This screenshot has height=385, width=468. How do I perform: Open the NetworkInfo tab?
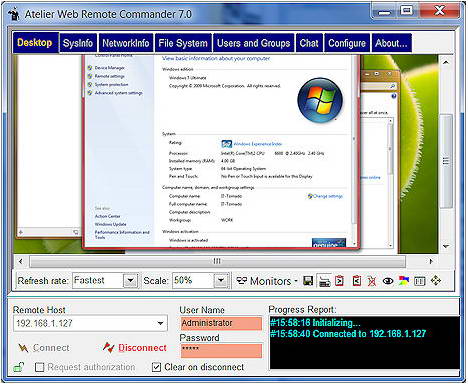click(x=126, y=43)
